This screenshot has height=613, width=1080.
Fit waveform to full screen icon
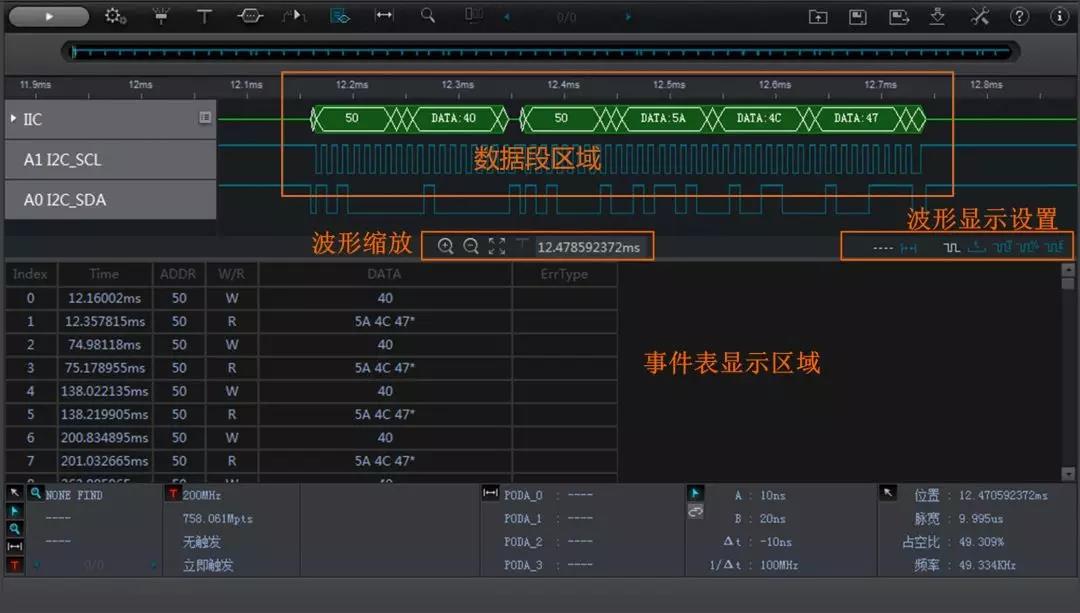(x=497, y=246)
